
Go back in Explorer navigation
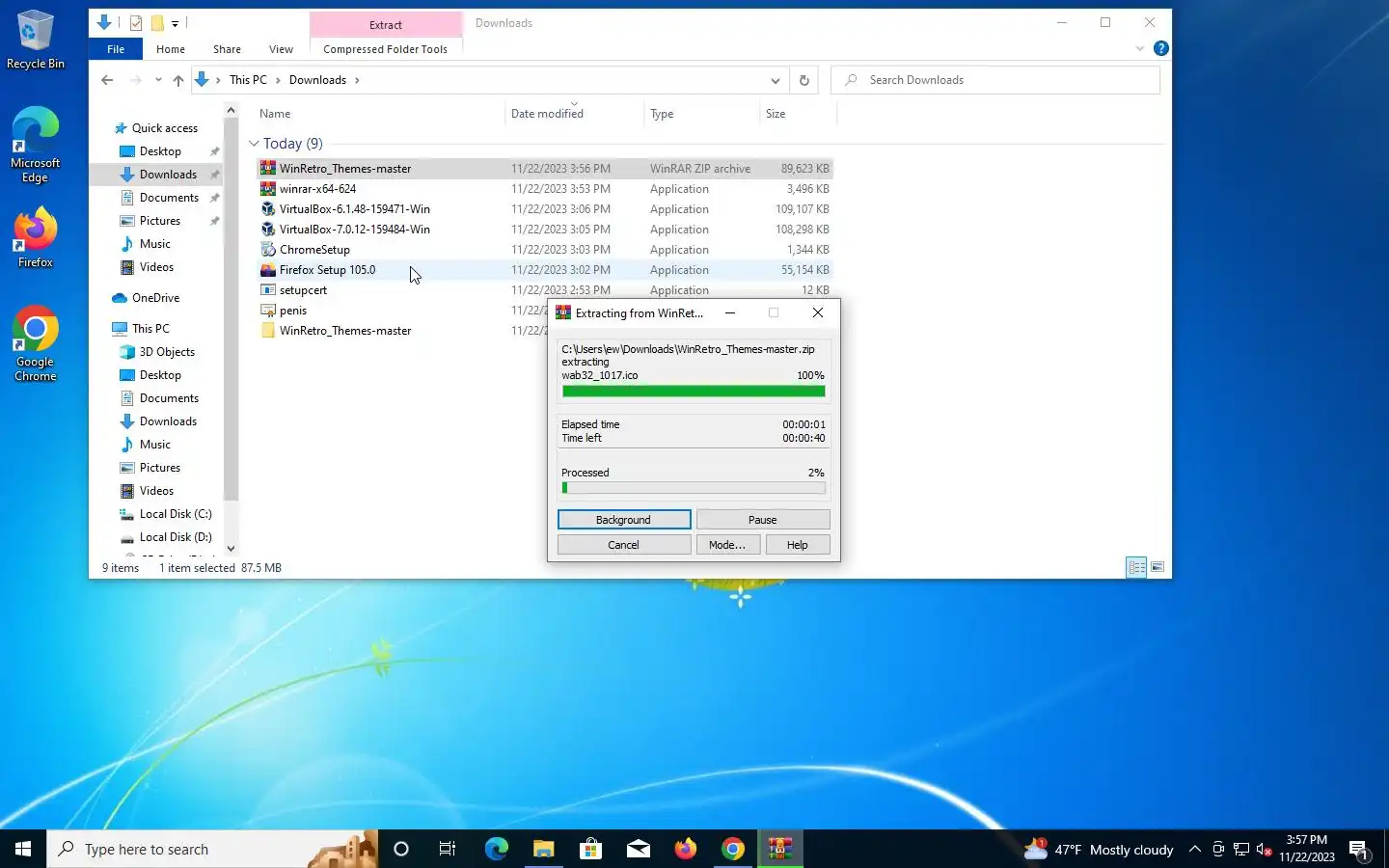107,80
